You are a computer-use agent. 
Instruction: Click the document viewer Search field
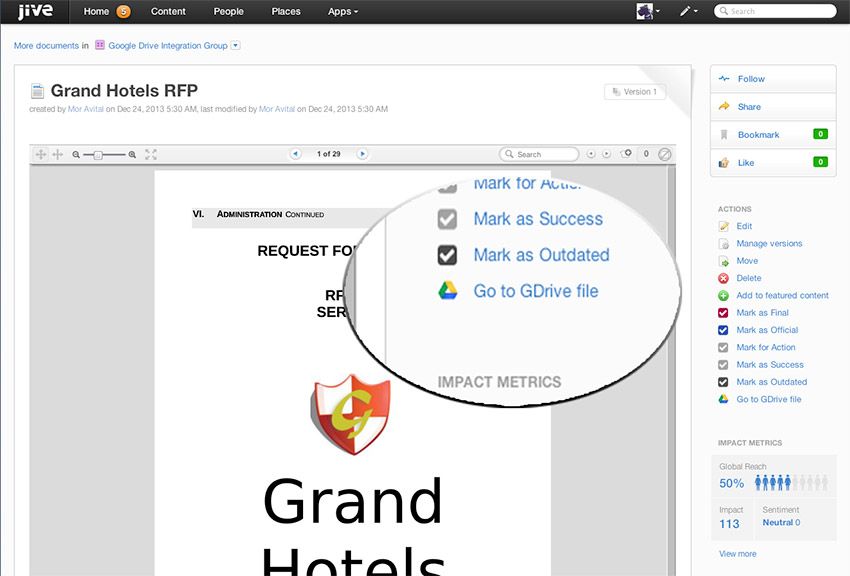tap(540, 154)
